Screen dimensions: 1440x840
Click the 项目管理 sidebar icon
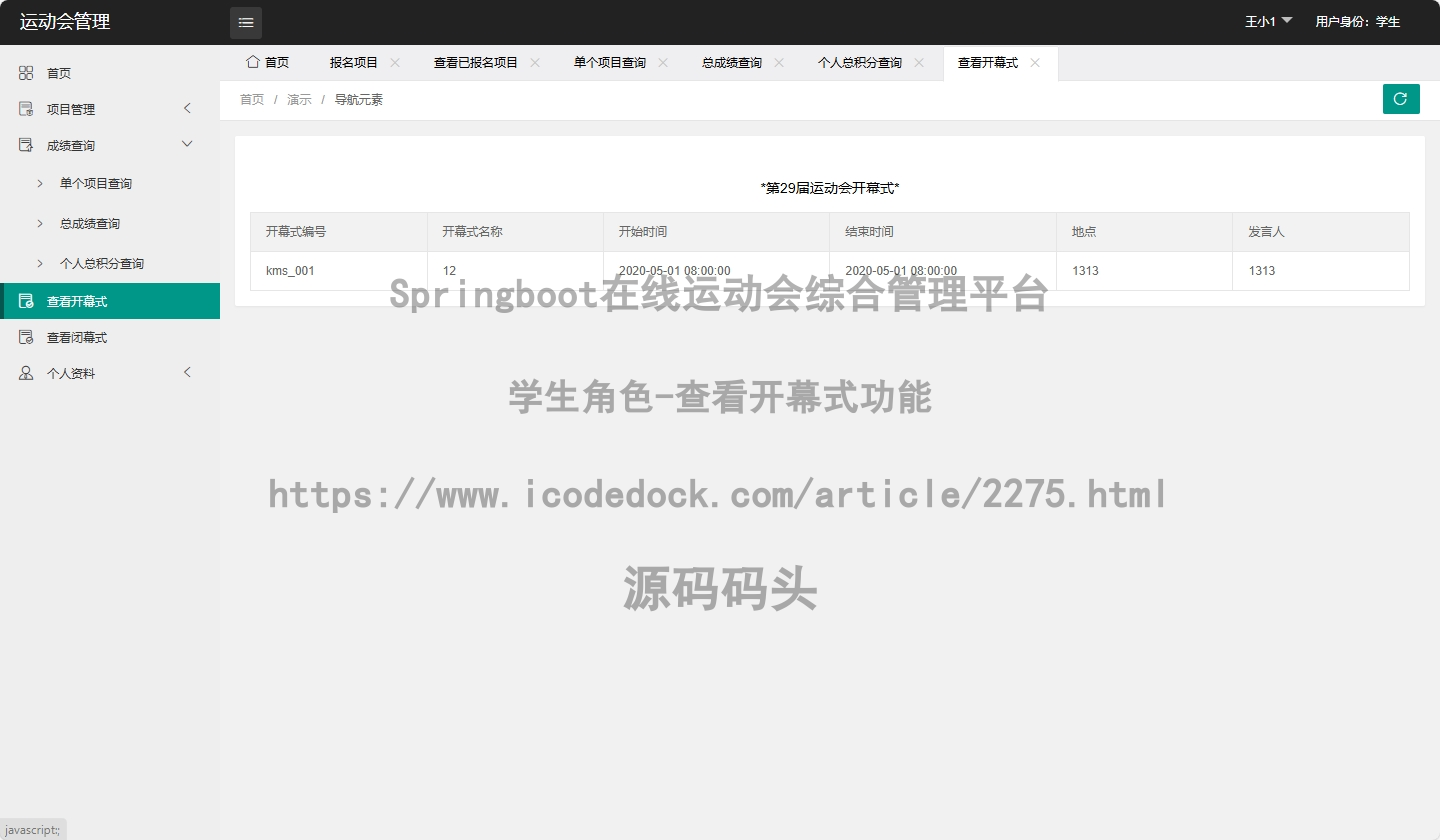coord(26,109)
